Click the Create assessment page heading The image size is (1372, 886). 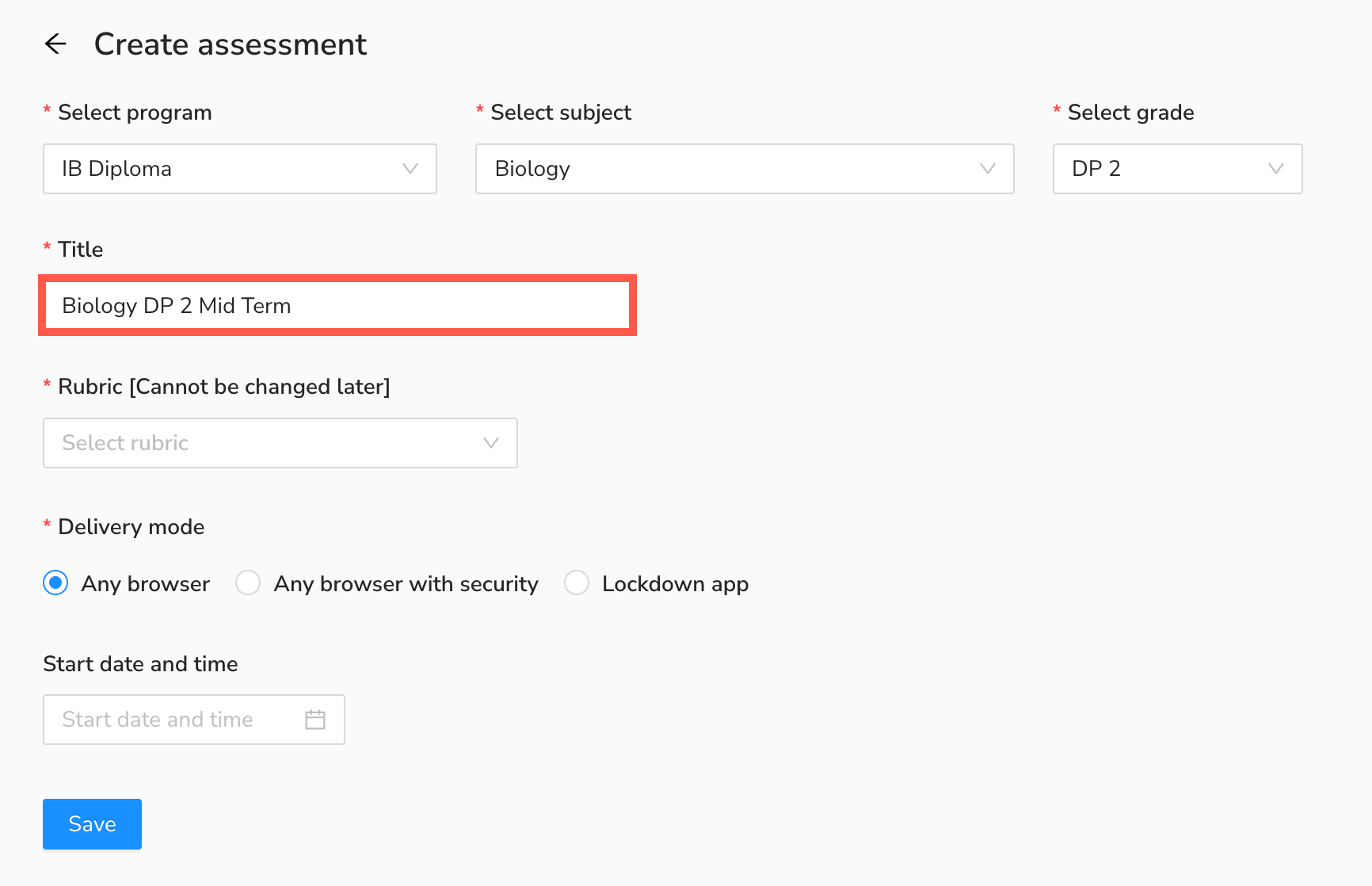click(230, 44)
